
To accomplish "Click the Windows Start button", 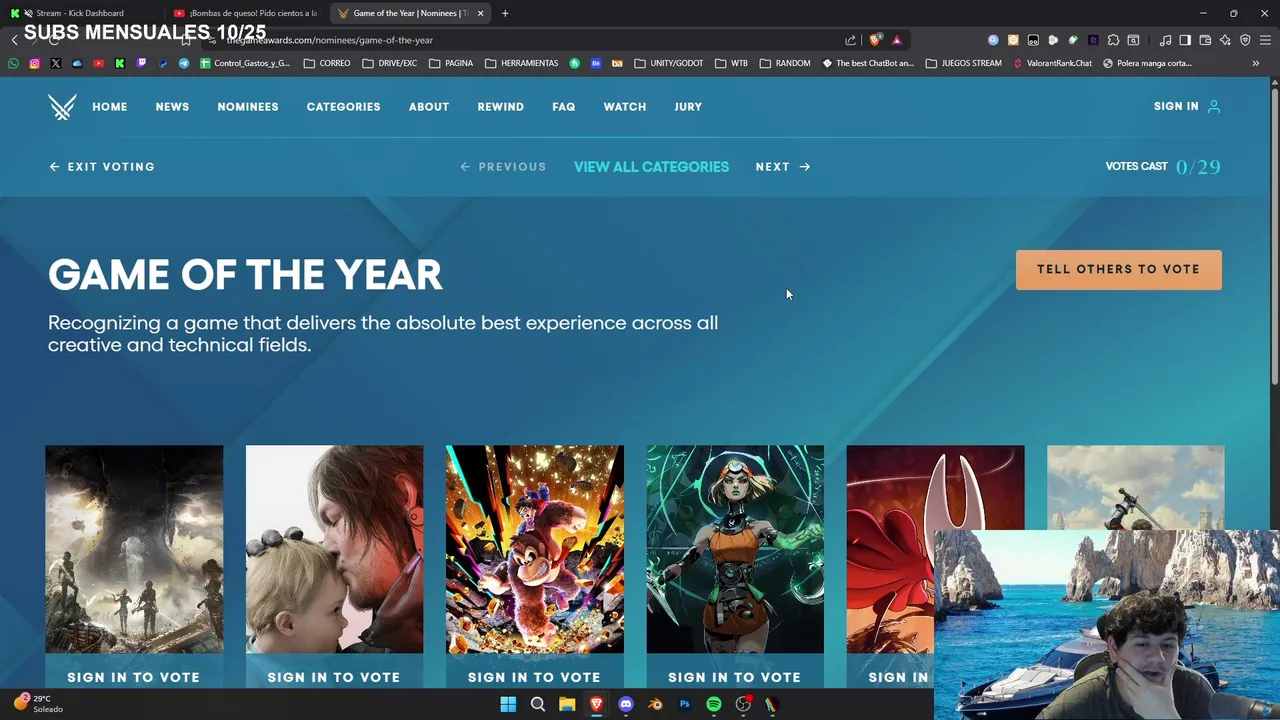I will [508, 704].
